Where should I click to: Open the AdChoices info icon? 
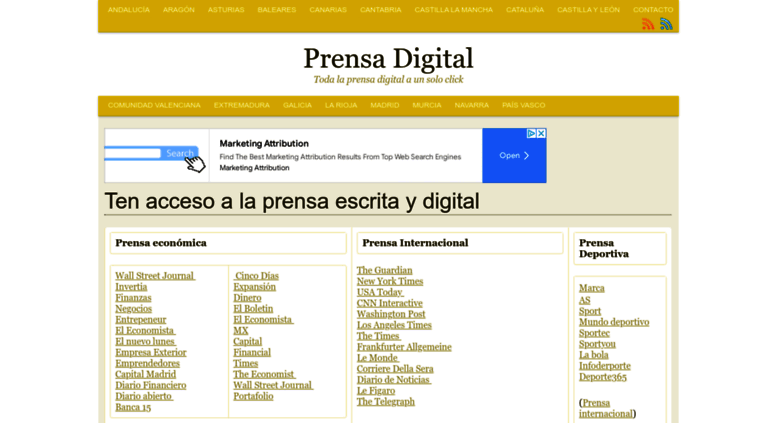click(531, 133)
